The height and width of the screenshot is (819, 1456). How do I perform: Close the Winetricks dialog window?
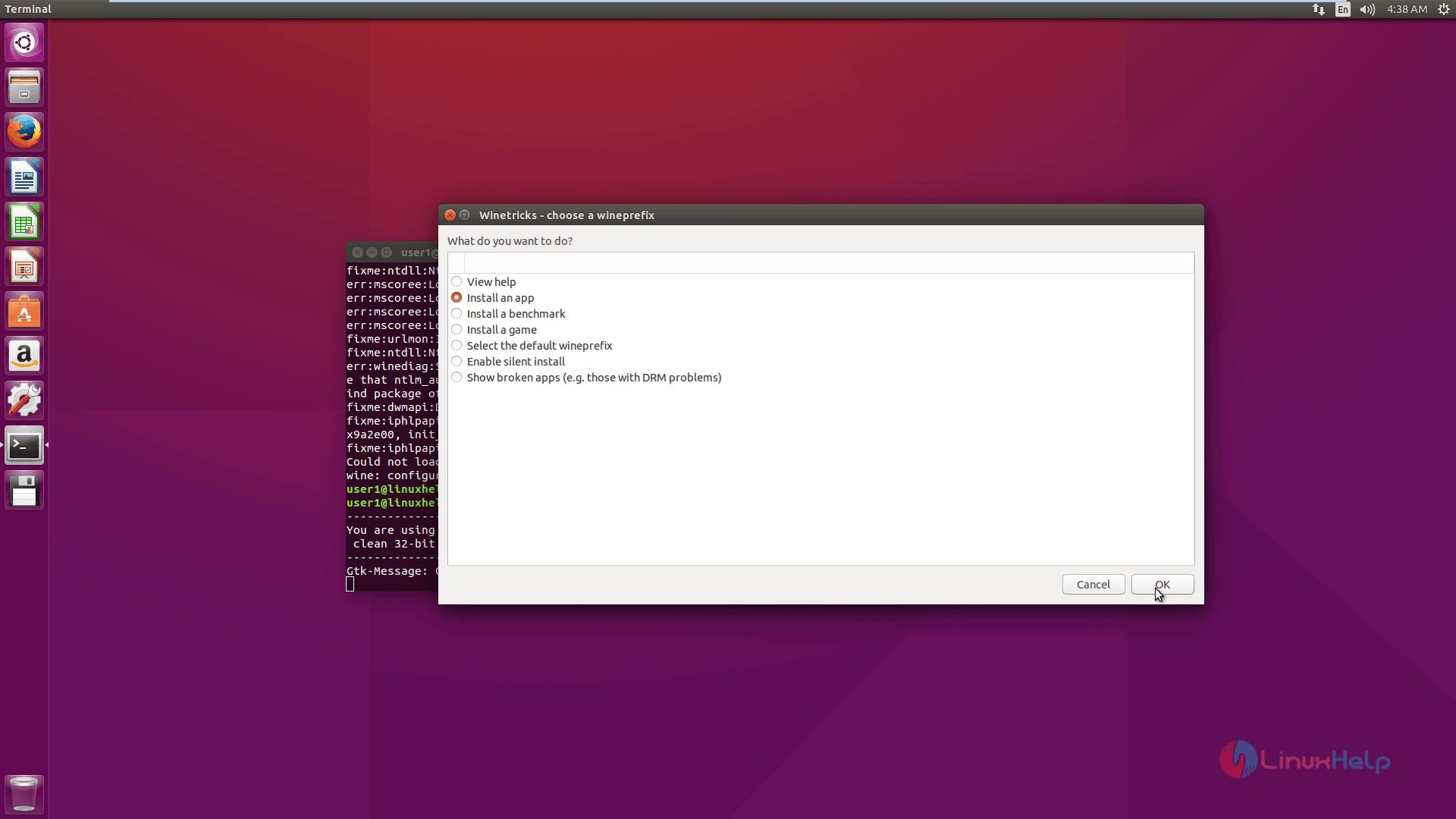[450, 215]
